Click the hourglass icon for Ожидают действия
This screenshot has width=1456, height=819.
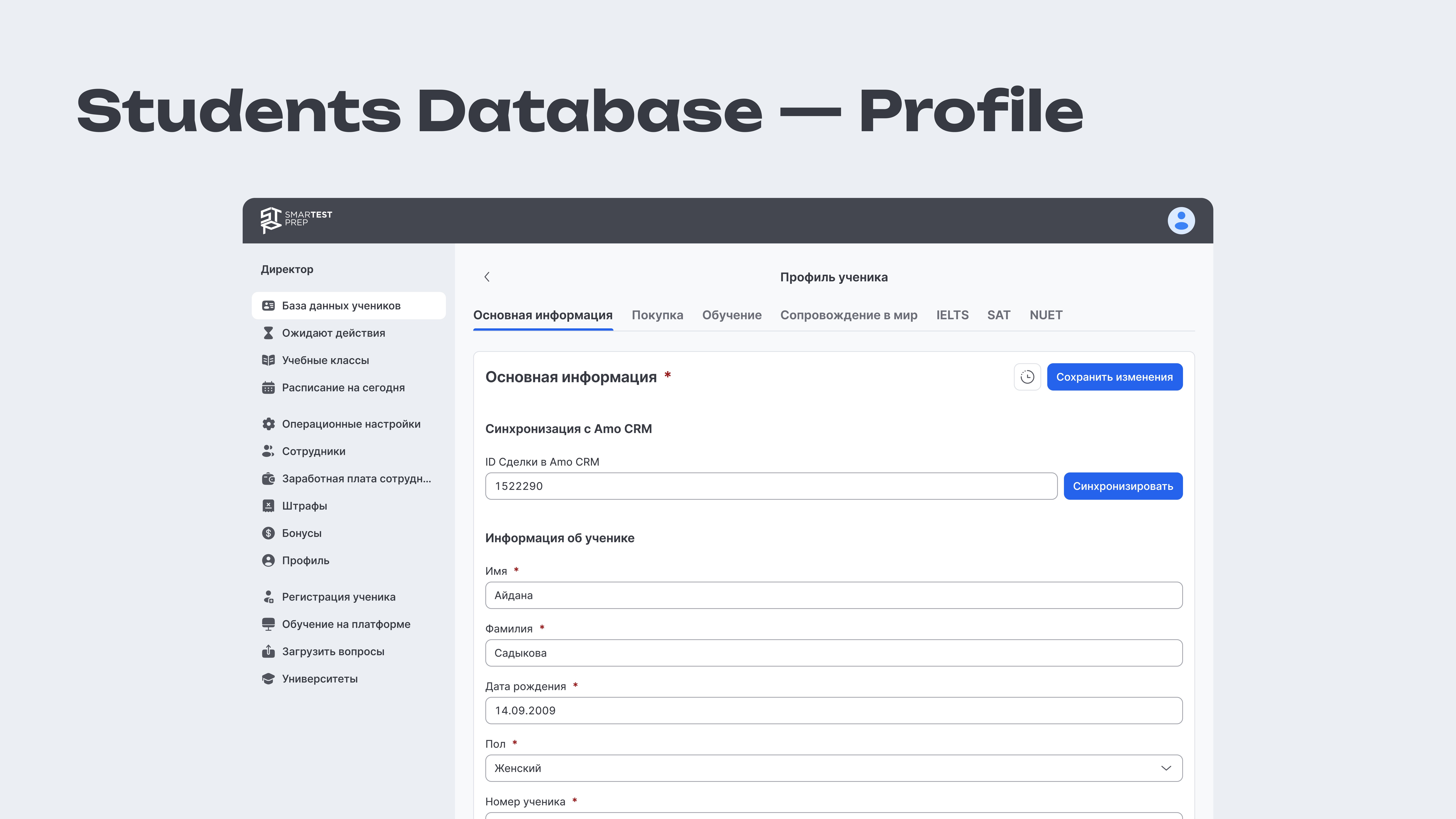268,333
